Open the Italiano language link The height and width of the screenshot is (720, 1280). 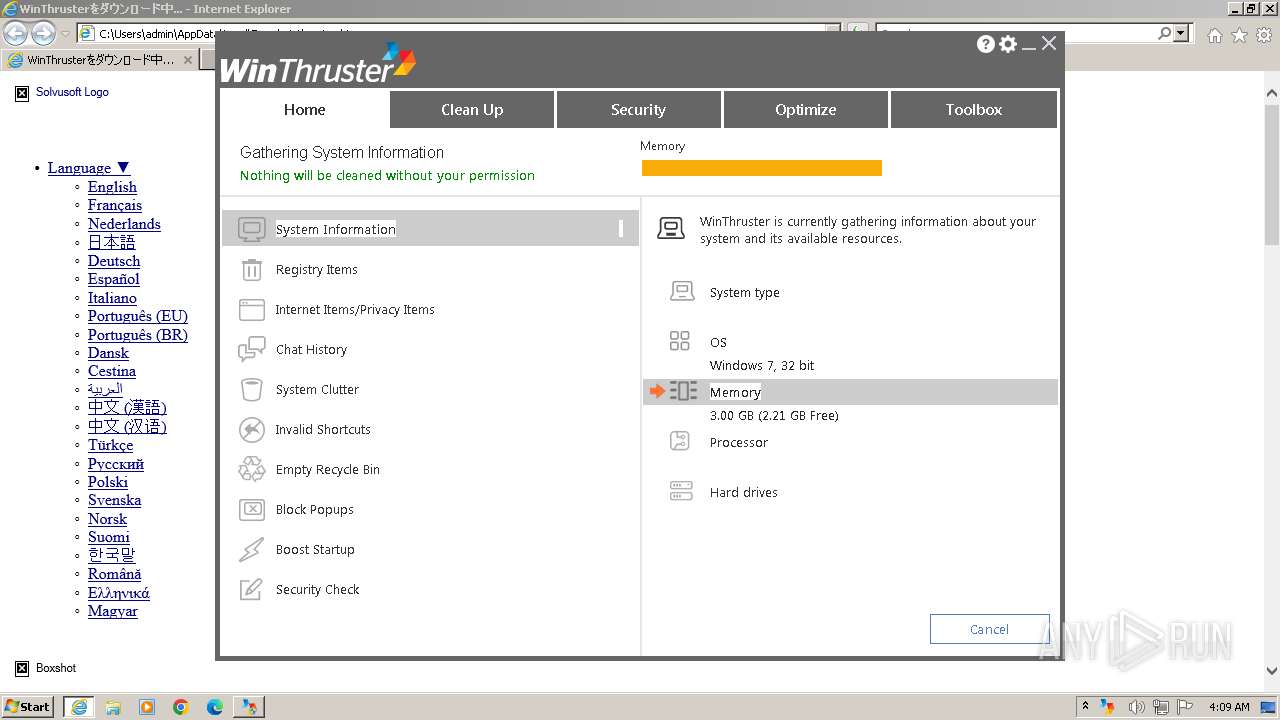click(112, 298)
